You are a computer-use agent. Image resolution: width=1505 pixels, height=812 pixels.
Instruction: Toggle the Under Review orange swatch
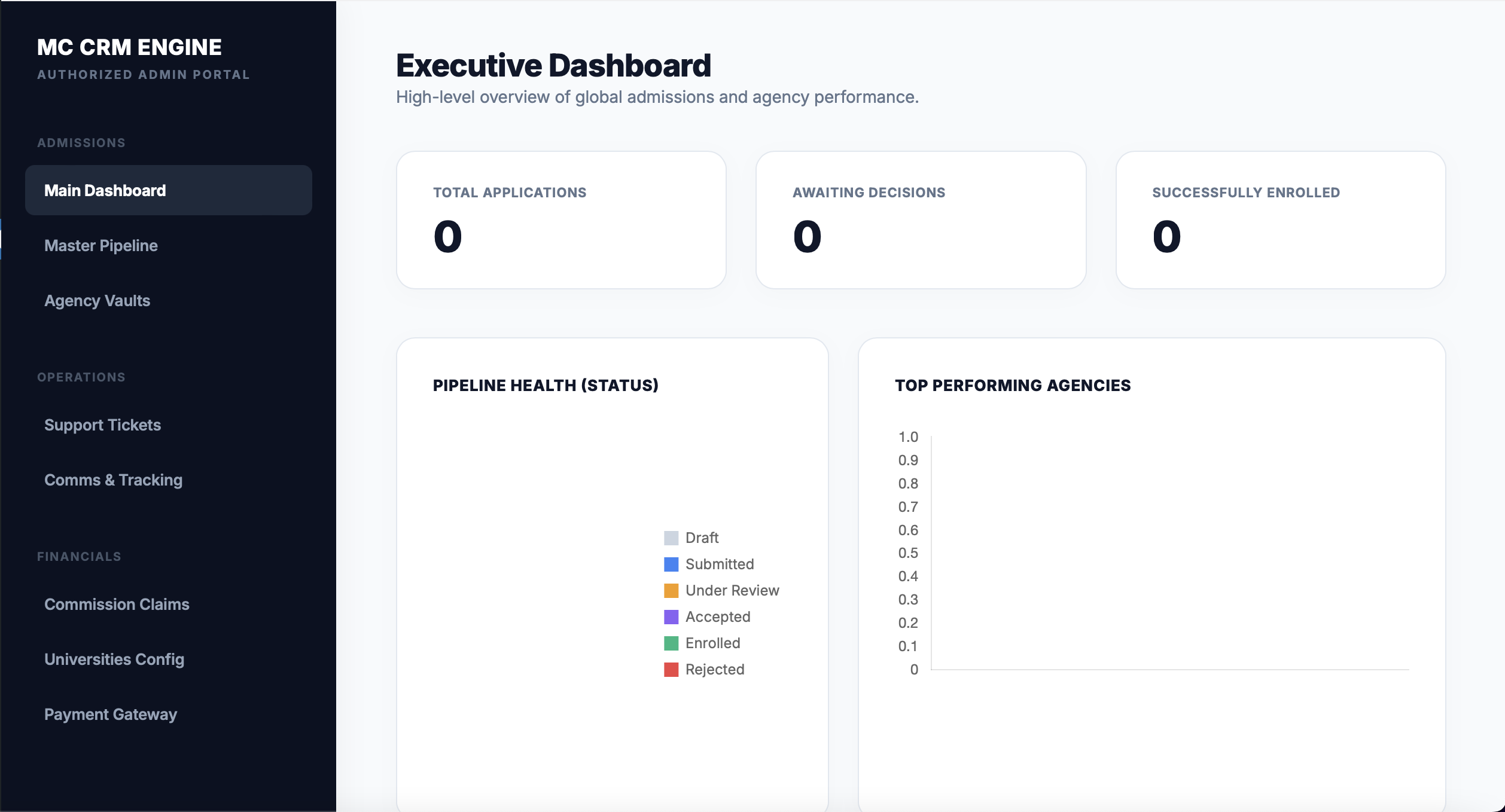pos(671,590)
